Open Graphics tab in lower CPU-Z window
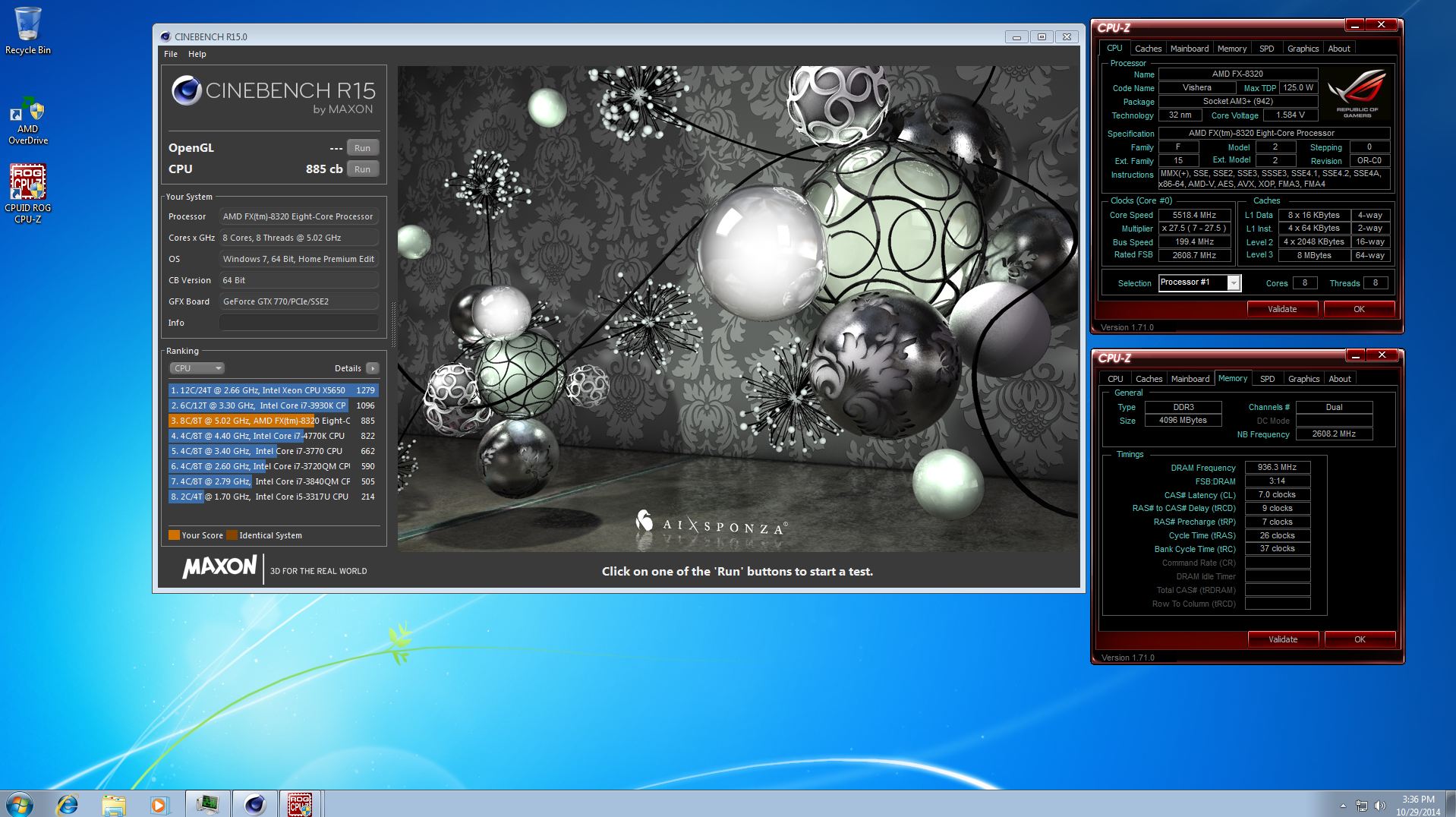Image resolution: width=1456 pixels, height=817 pixels. [x=1303, y=379]
